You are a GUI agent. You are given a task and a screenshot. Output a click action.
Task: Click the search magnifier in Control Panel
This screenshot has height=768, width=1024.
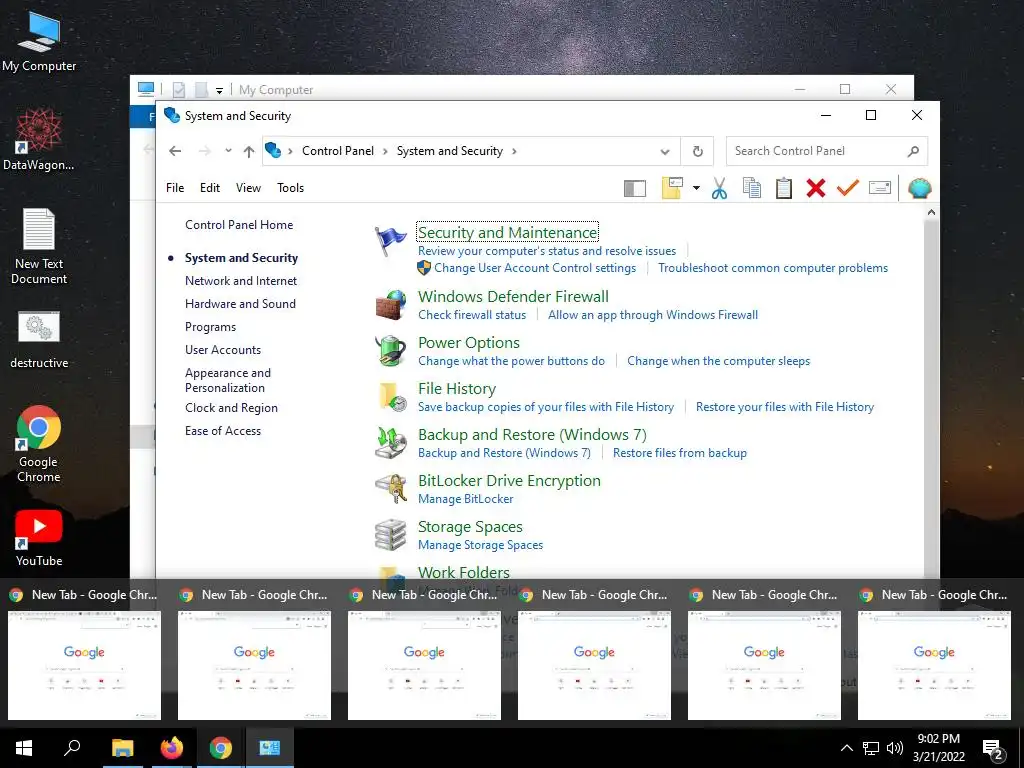tap(914, 152)
